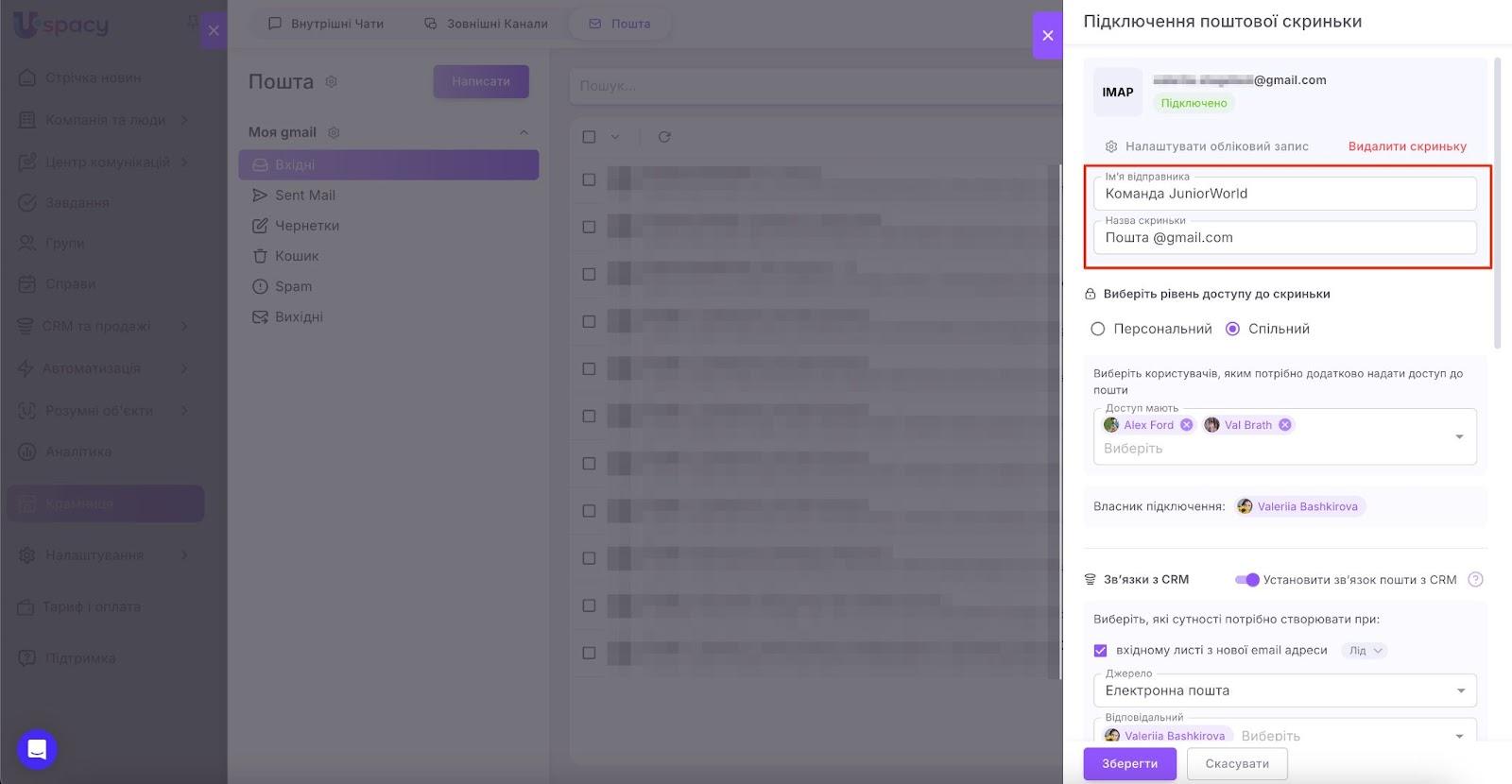Open Крамниця in sidebar
The image size is (1512, 784).
105,503
